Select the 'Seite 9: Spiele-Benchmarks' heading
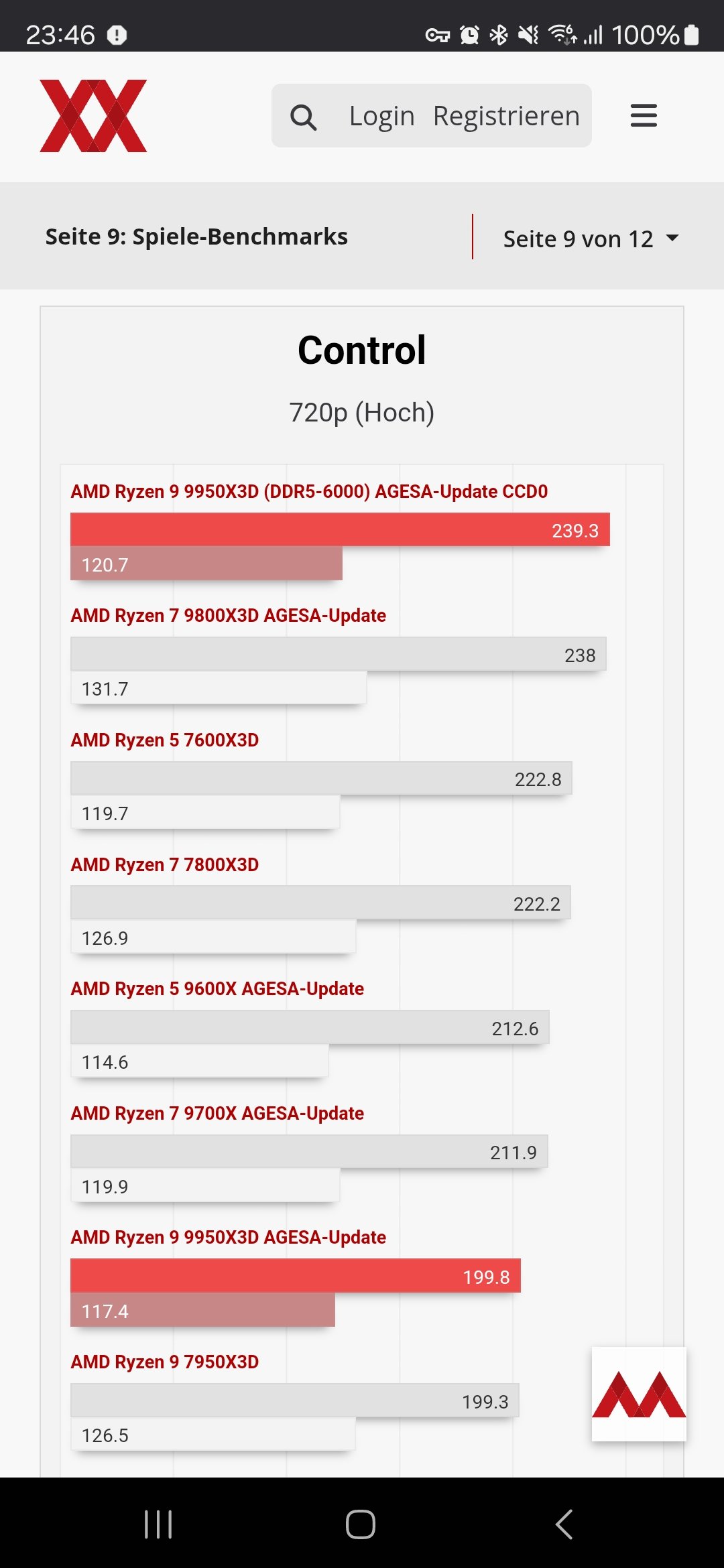The image size is (724, 1568). pyautogui.click(x=196, y=237)
